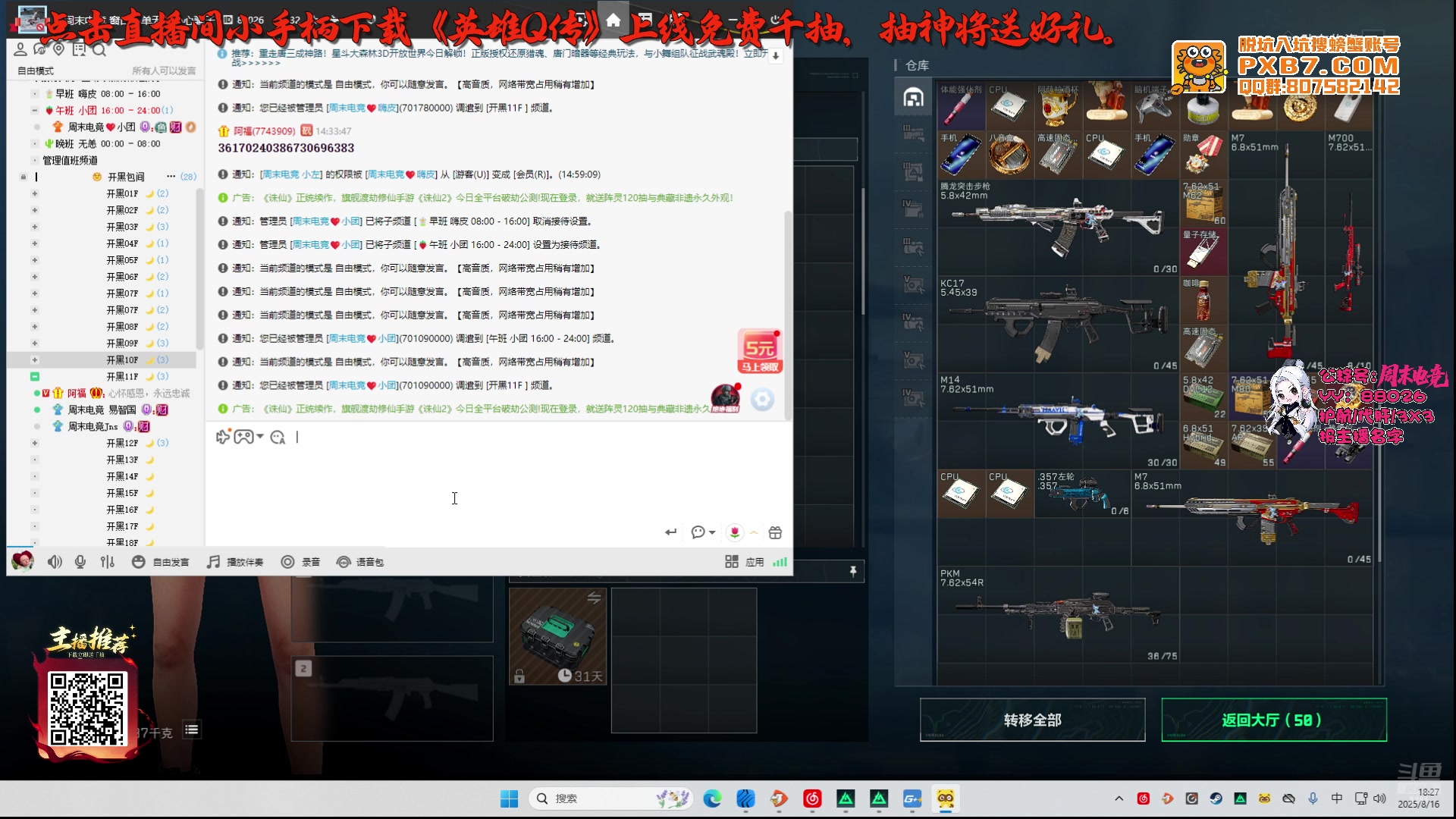Click the emoji text icon in chat input

tap(278, 437)
